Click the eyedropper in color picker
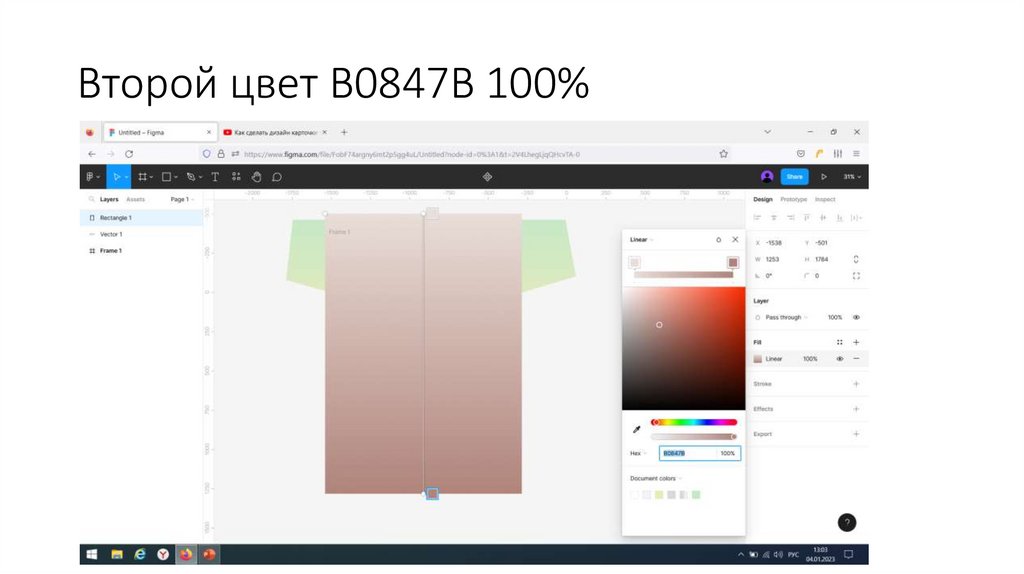Screen dimensions: 1024x574 (x=637, y=429)
